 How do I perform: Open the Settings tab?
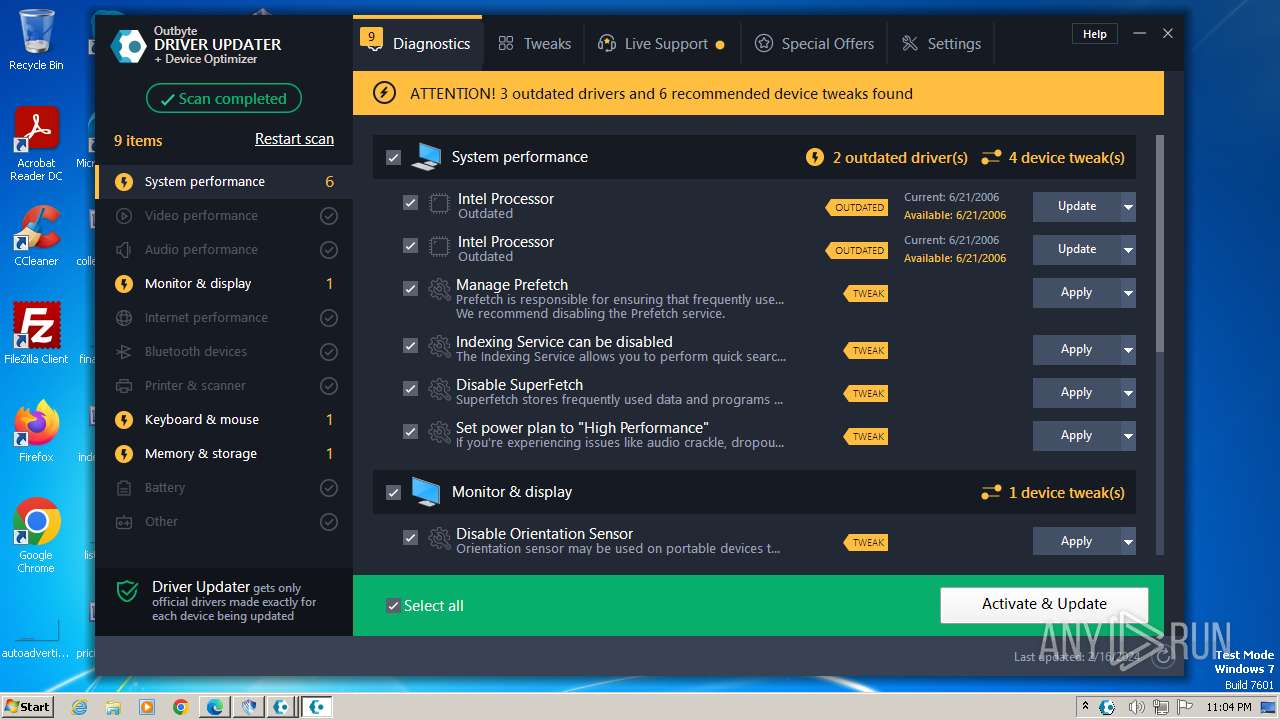tap(941, 44)
